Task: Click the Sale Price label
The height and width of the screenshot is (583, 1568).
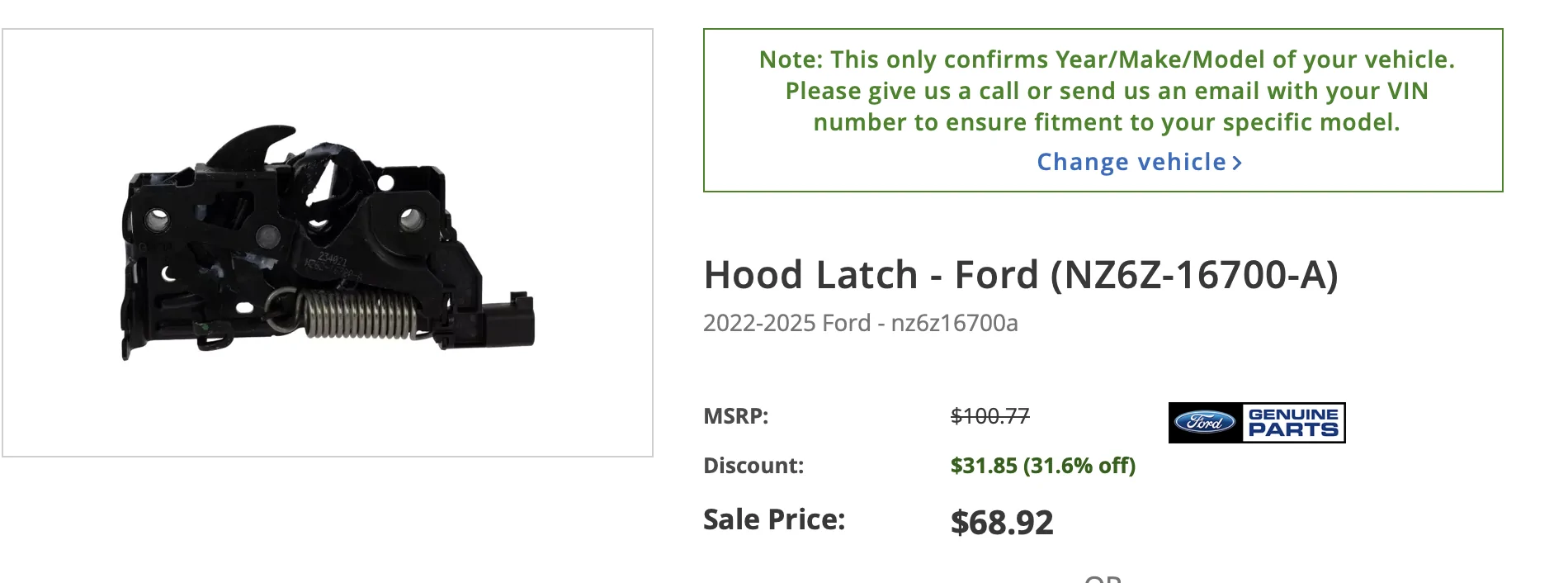Action: pos(773,519)
